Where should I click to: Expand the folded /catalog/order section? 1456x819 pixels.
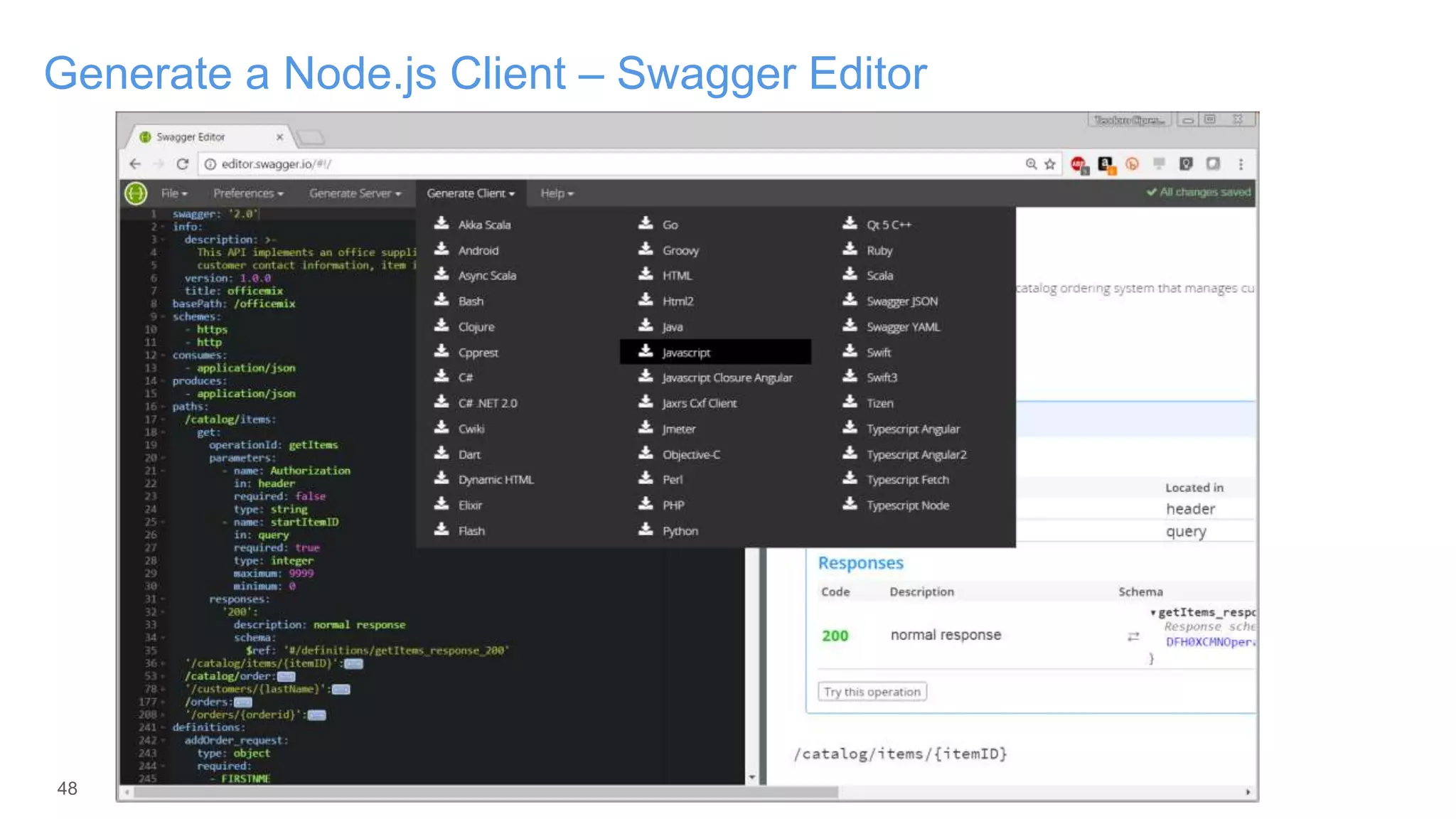coord(287,676)
